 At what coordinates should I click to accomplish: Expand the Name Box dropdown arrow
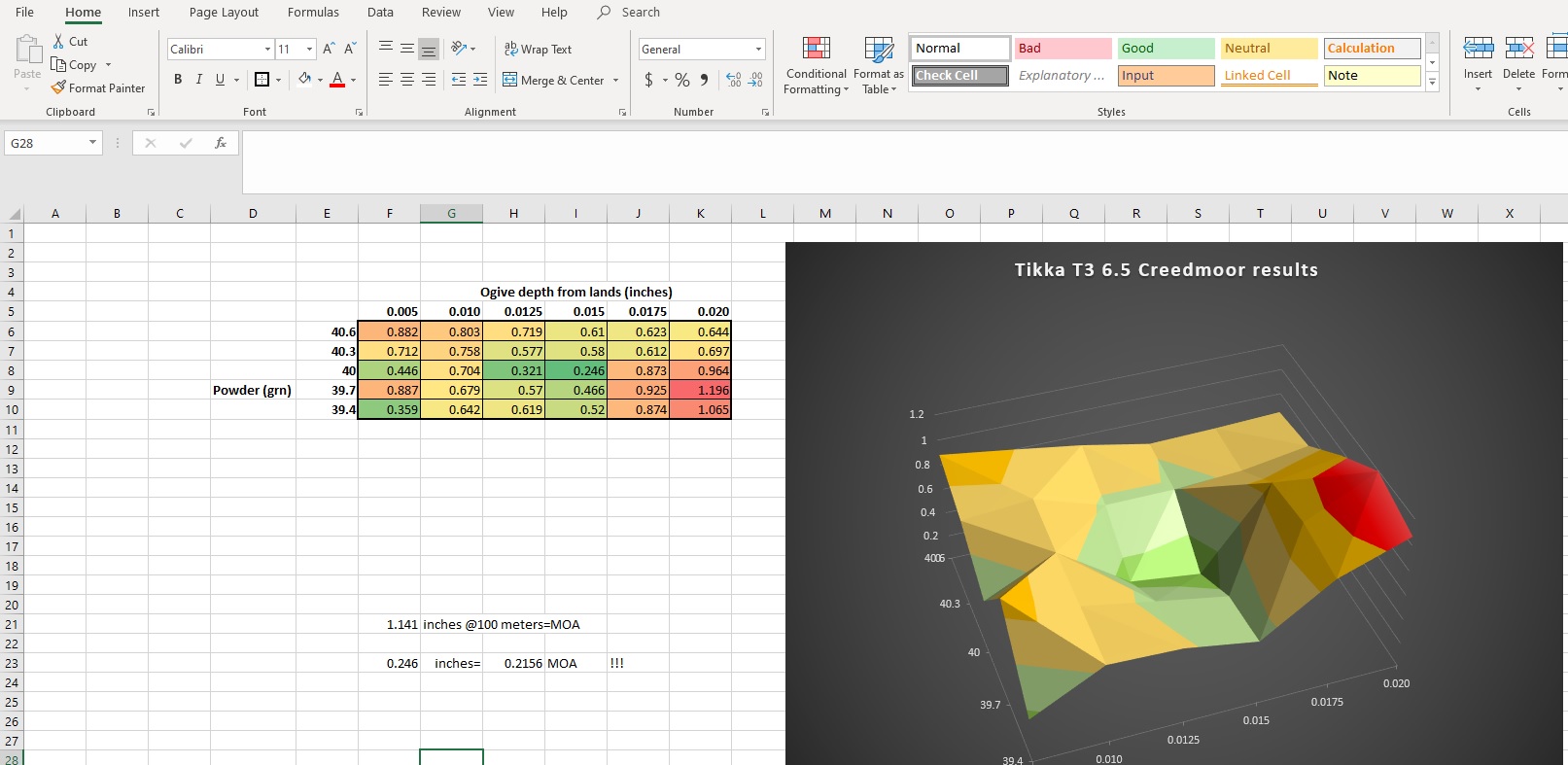click(x=92, y=143)
